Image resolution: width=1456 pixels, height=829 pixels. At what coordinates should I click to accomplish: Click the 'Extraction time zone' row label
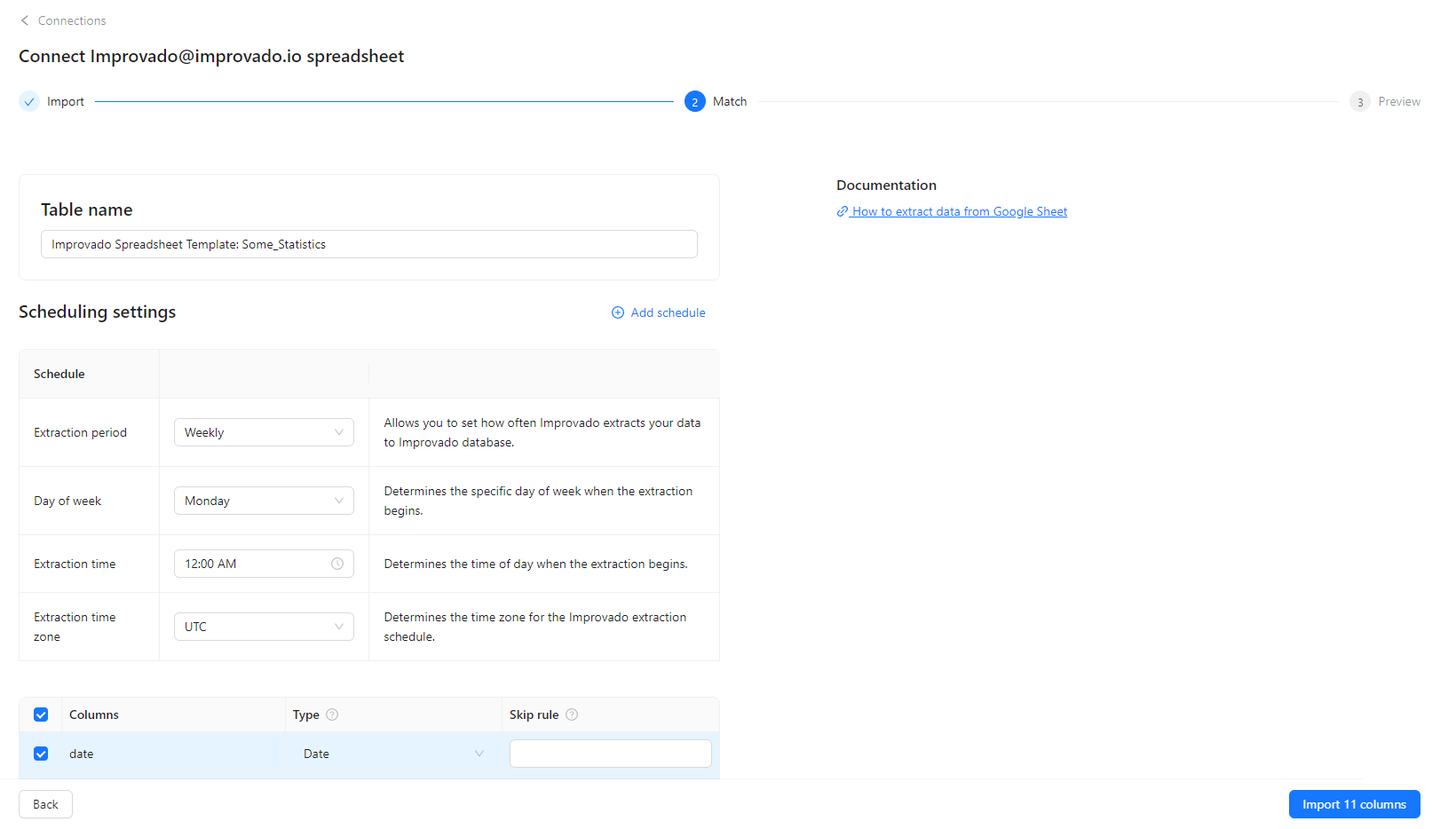[x=75, y=627]
